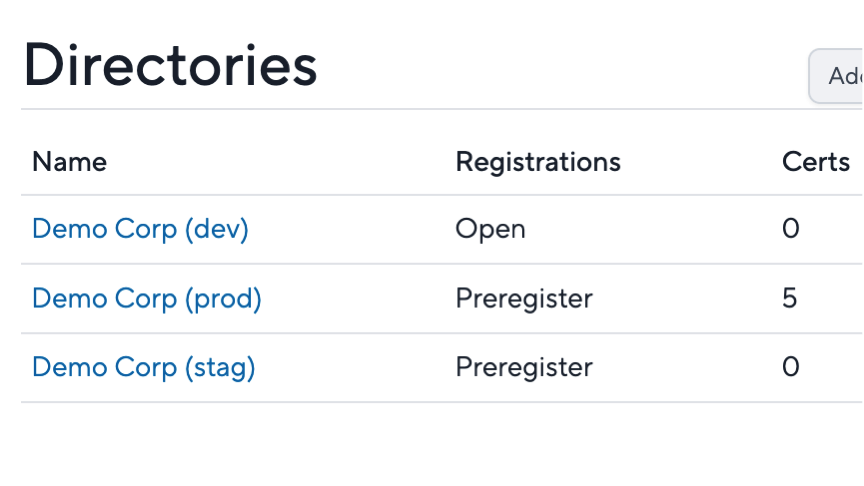864x486 pixels.
Task: Click 'Demo Corp' text in the prod row
Action: click(105, 299)
